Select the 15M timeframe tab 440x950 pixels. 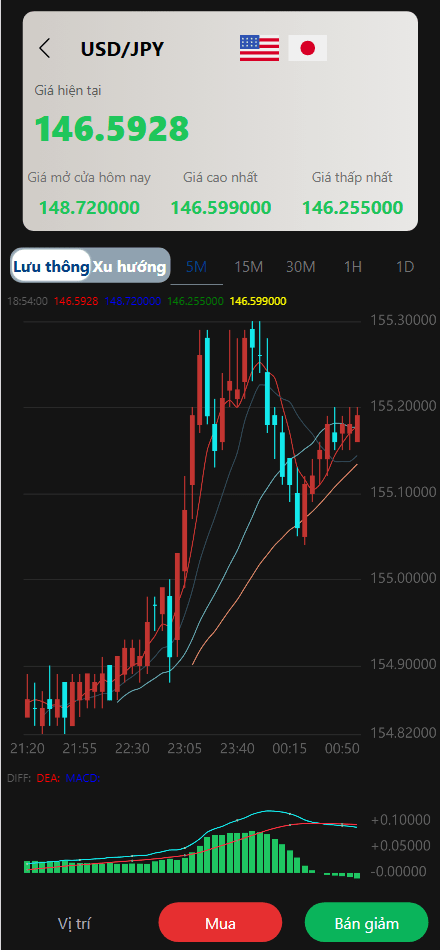[x=248, y=267]
